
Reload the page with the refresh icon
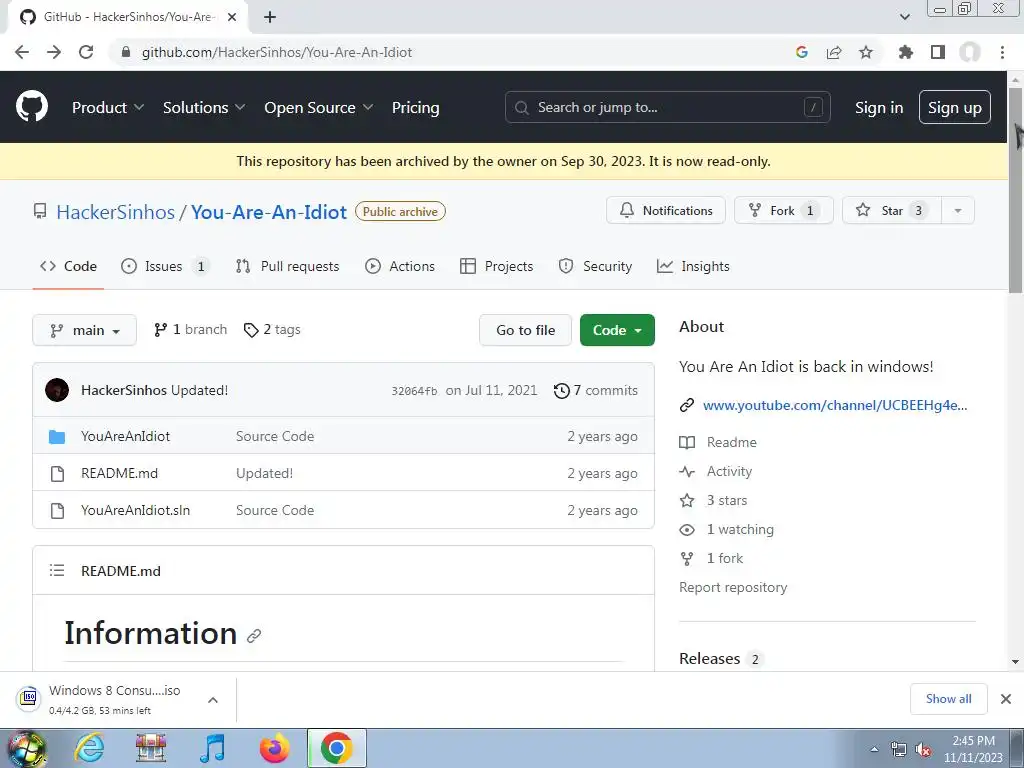(86, 52)
